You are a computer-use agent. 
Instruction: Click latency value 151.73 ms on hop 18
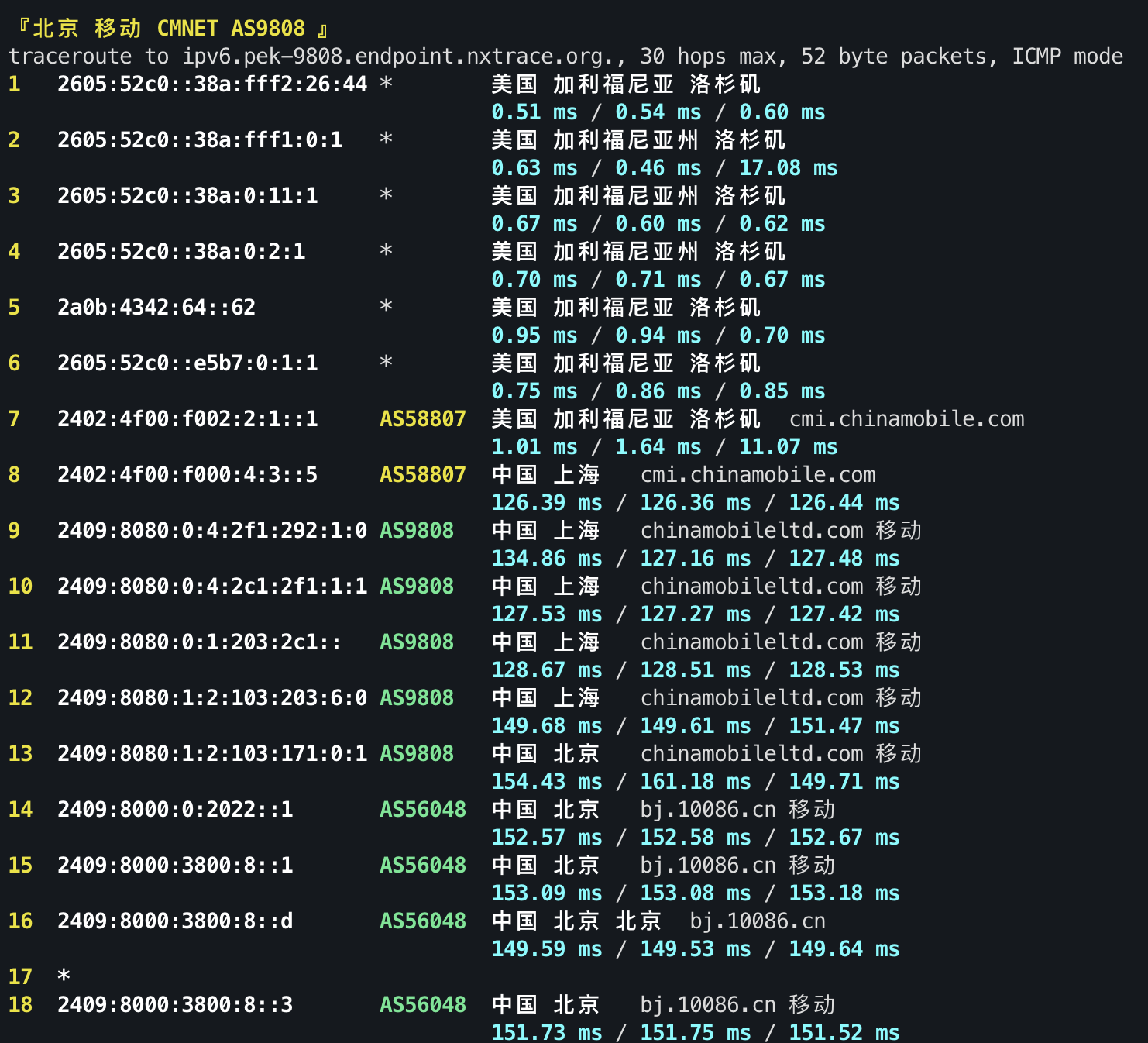[546, 1032]
